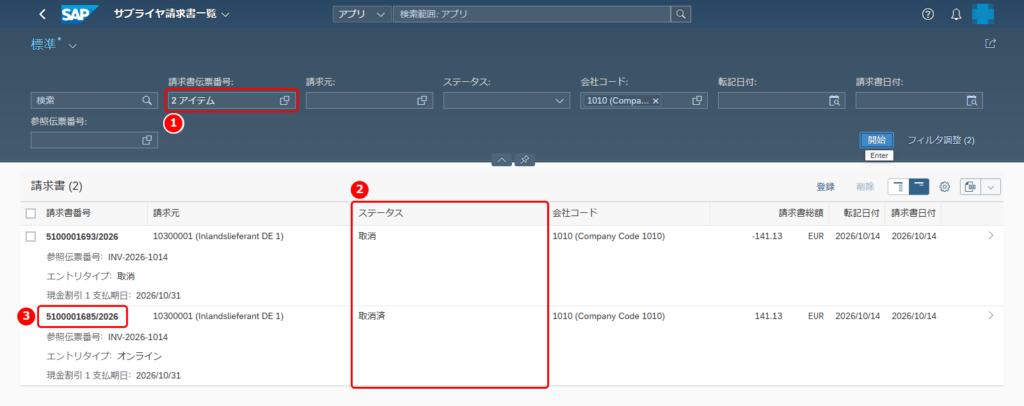Click the 登録 button

click(x=825, y=187)
